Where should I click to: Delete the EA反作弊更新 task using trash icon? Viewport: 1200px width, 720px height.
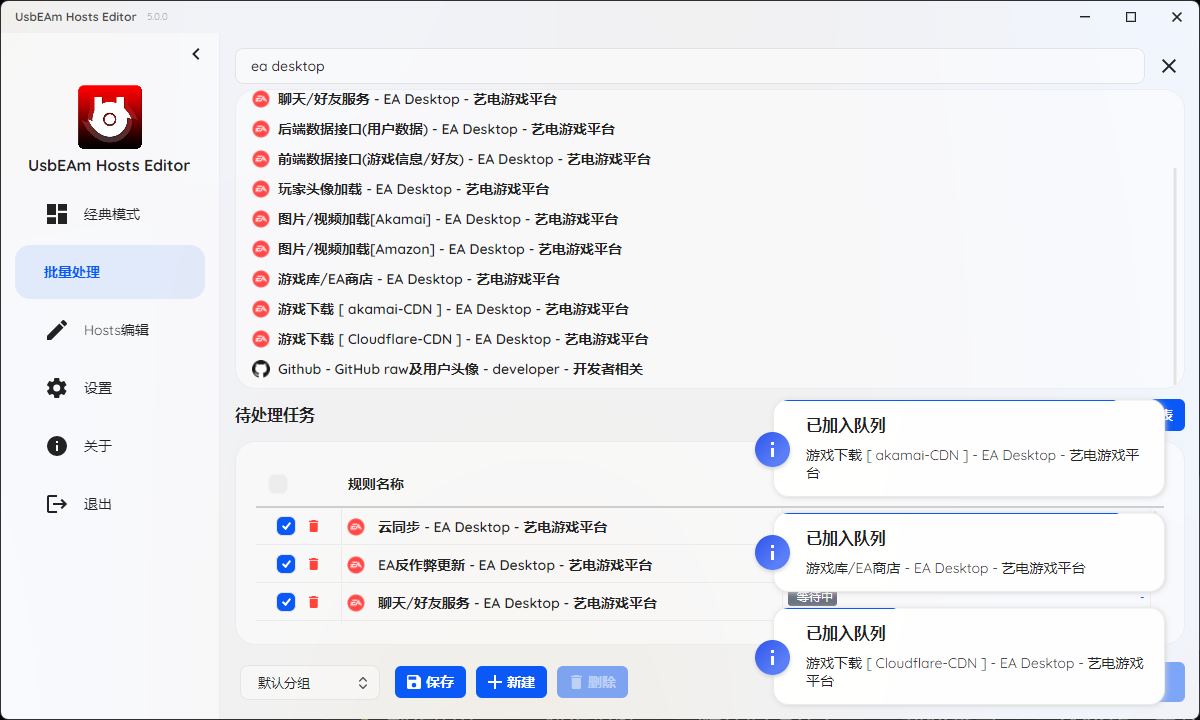[x=313, y=564]
